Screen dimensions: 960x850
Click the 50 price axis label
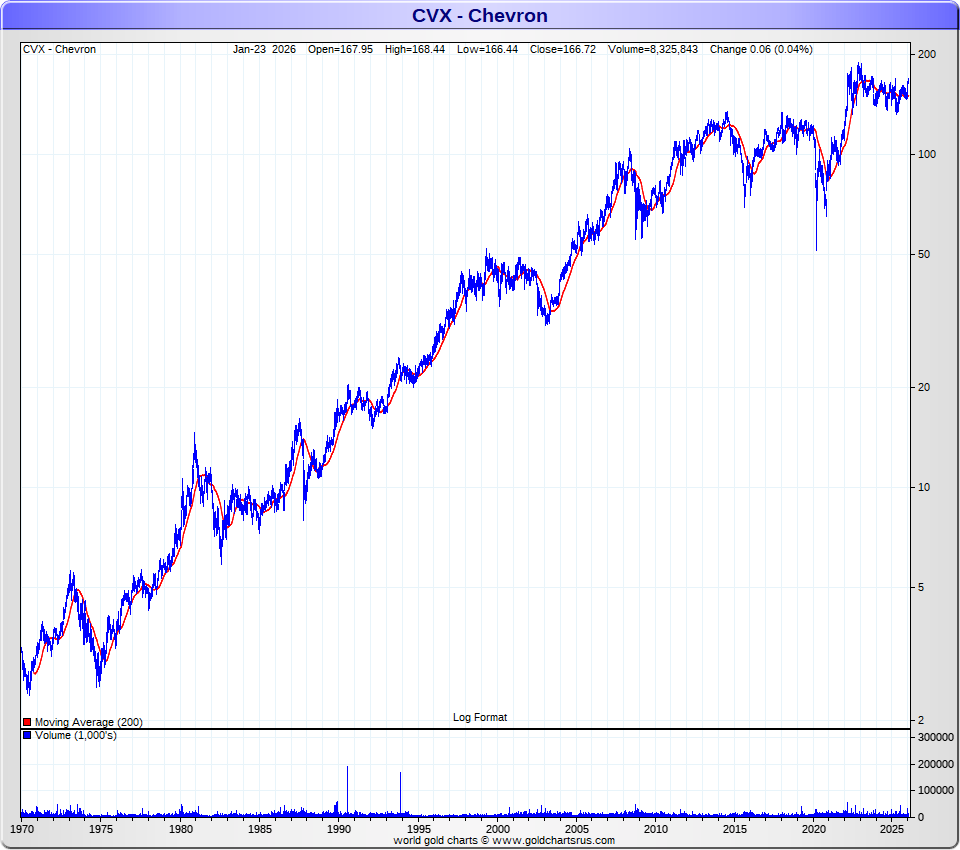point(924,254)
